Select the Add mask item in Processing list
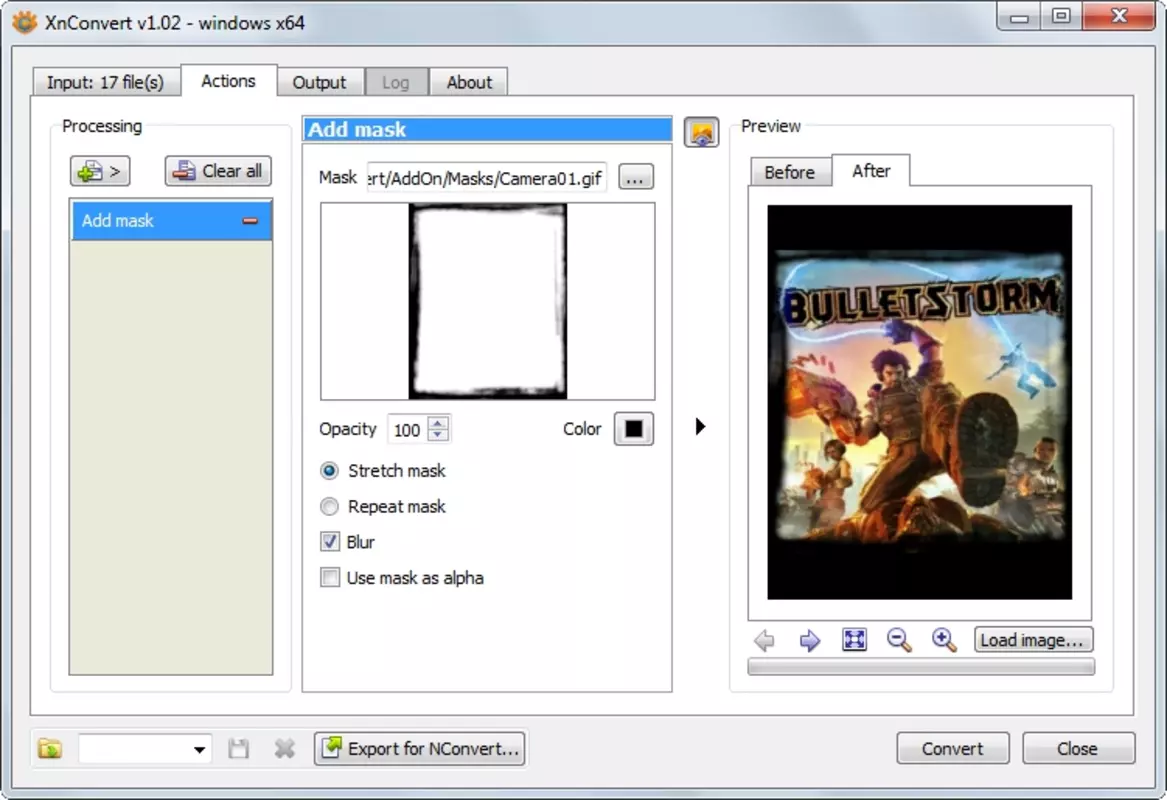1167x800 pixels. [x=172, y=221]
